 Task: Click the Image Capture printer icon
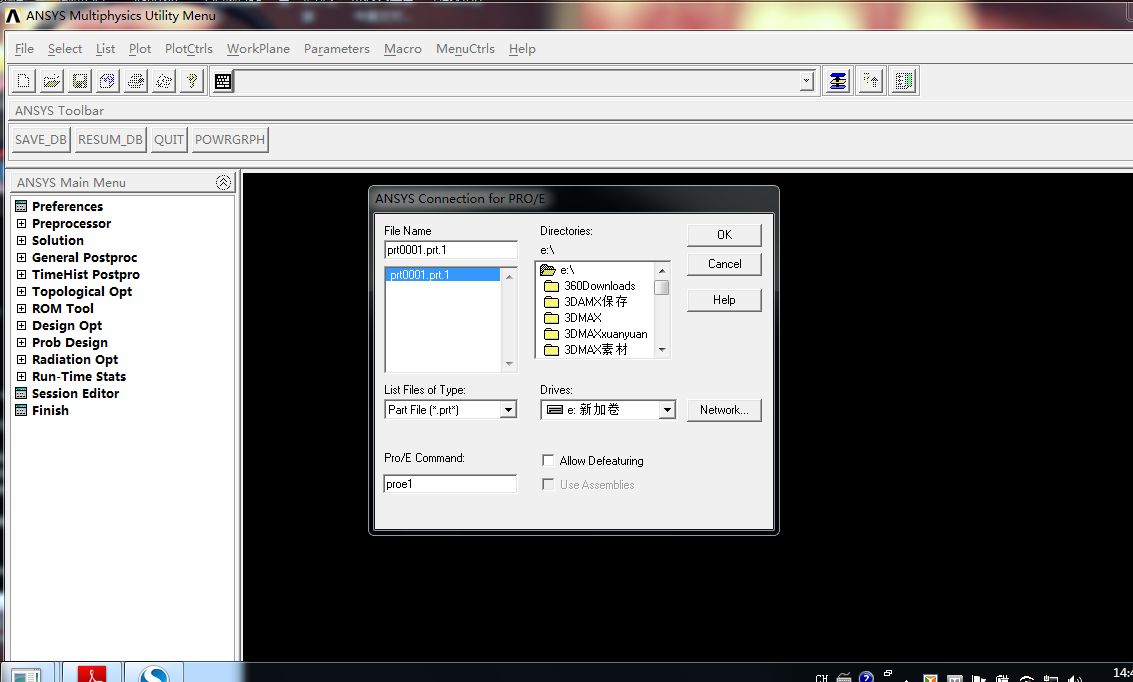point(136,81)
